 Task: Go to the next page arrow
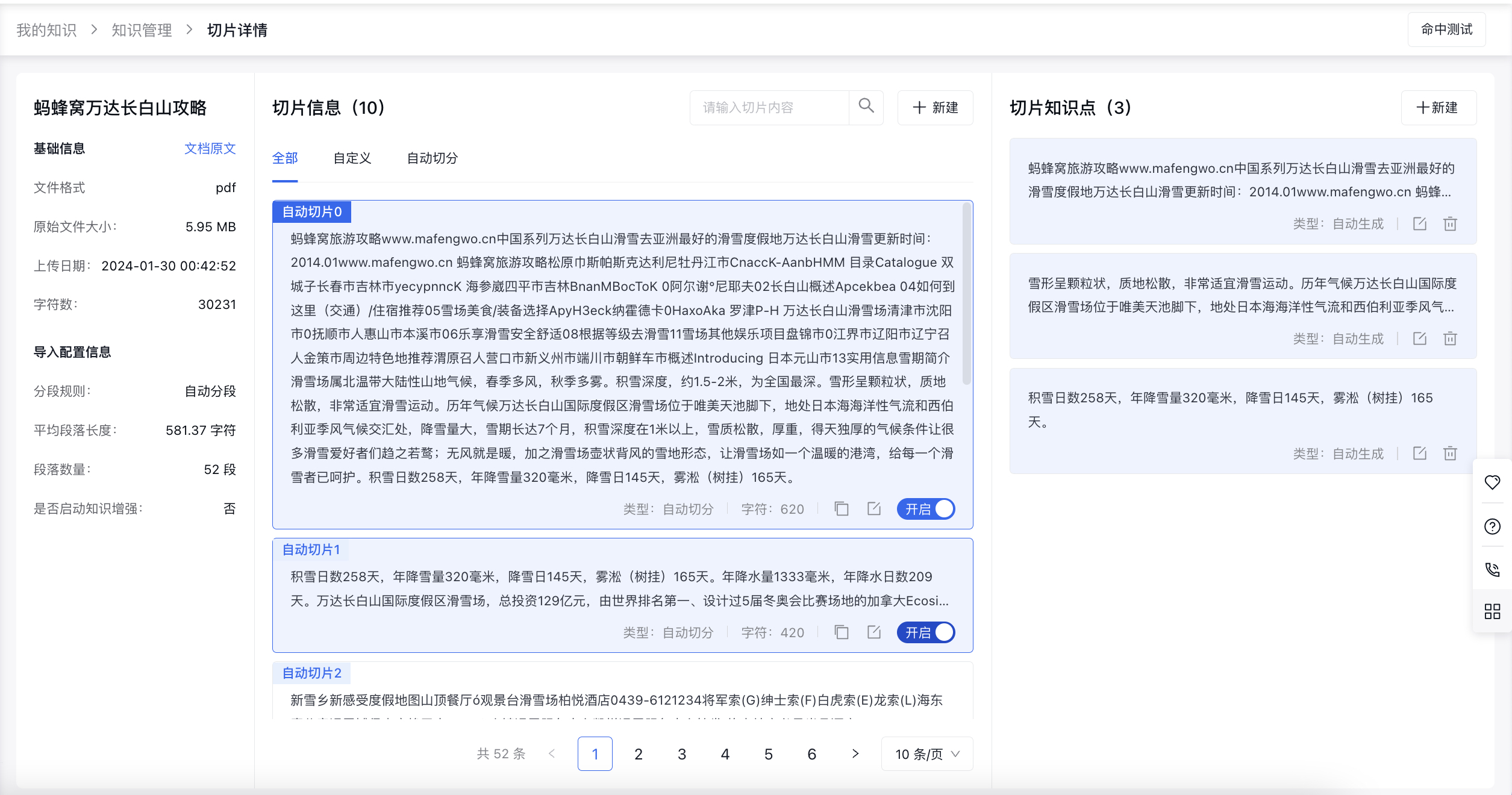point(855,753)
